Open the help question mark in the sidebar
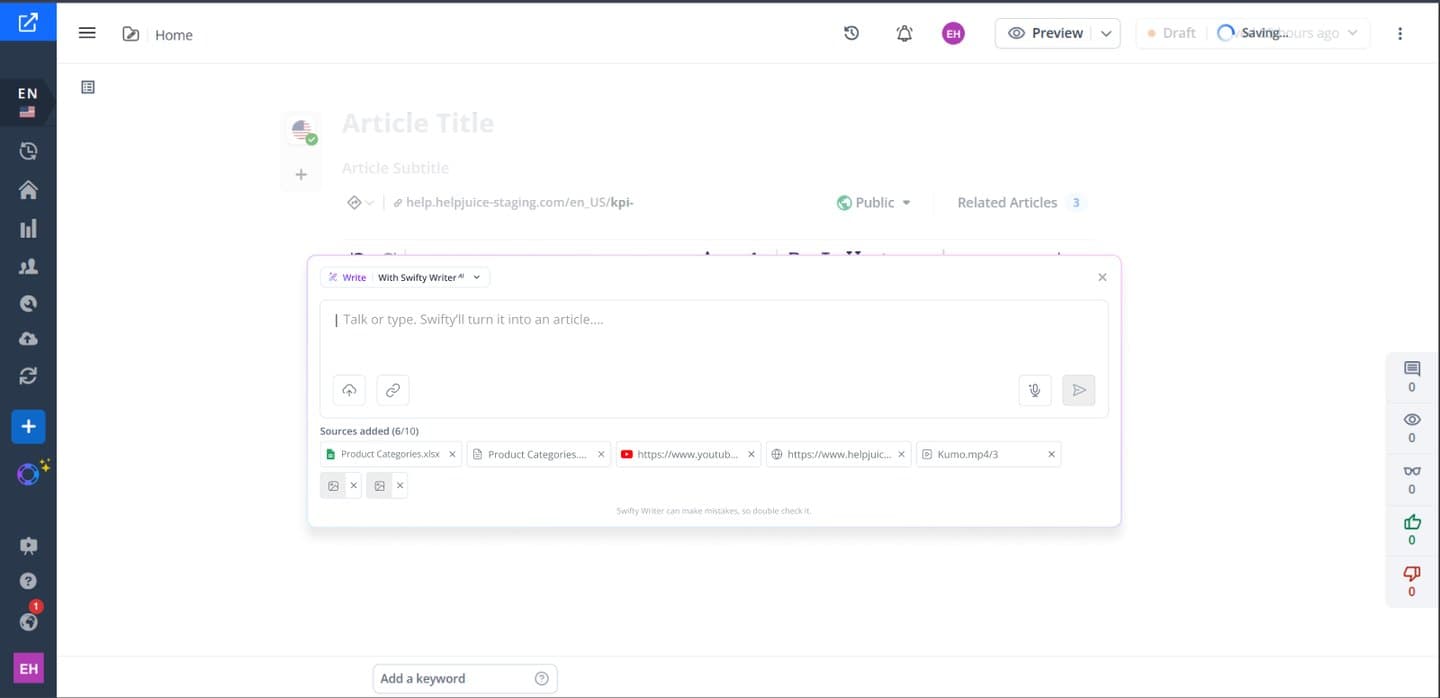The image size is (1440, 698). tap(28, 581)
